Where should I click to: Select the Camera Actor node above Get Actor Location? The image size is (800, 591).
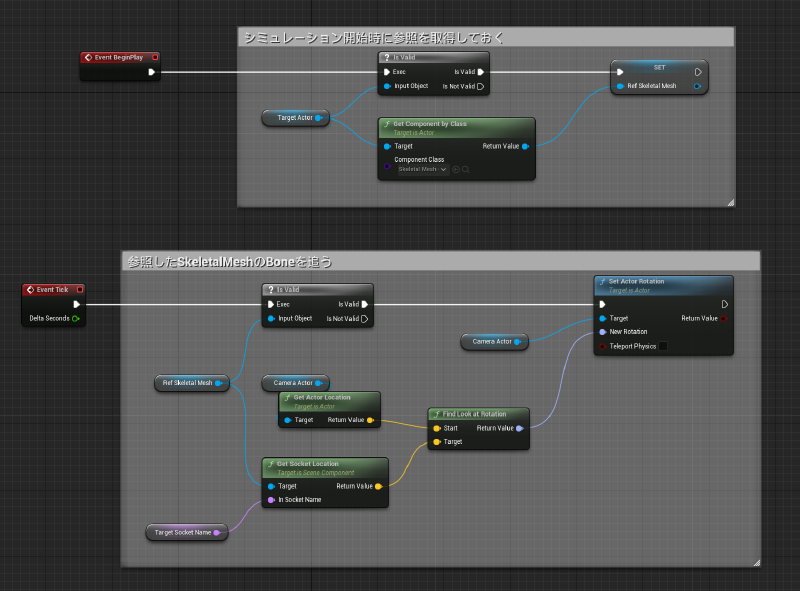pos(295,383)
